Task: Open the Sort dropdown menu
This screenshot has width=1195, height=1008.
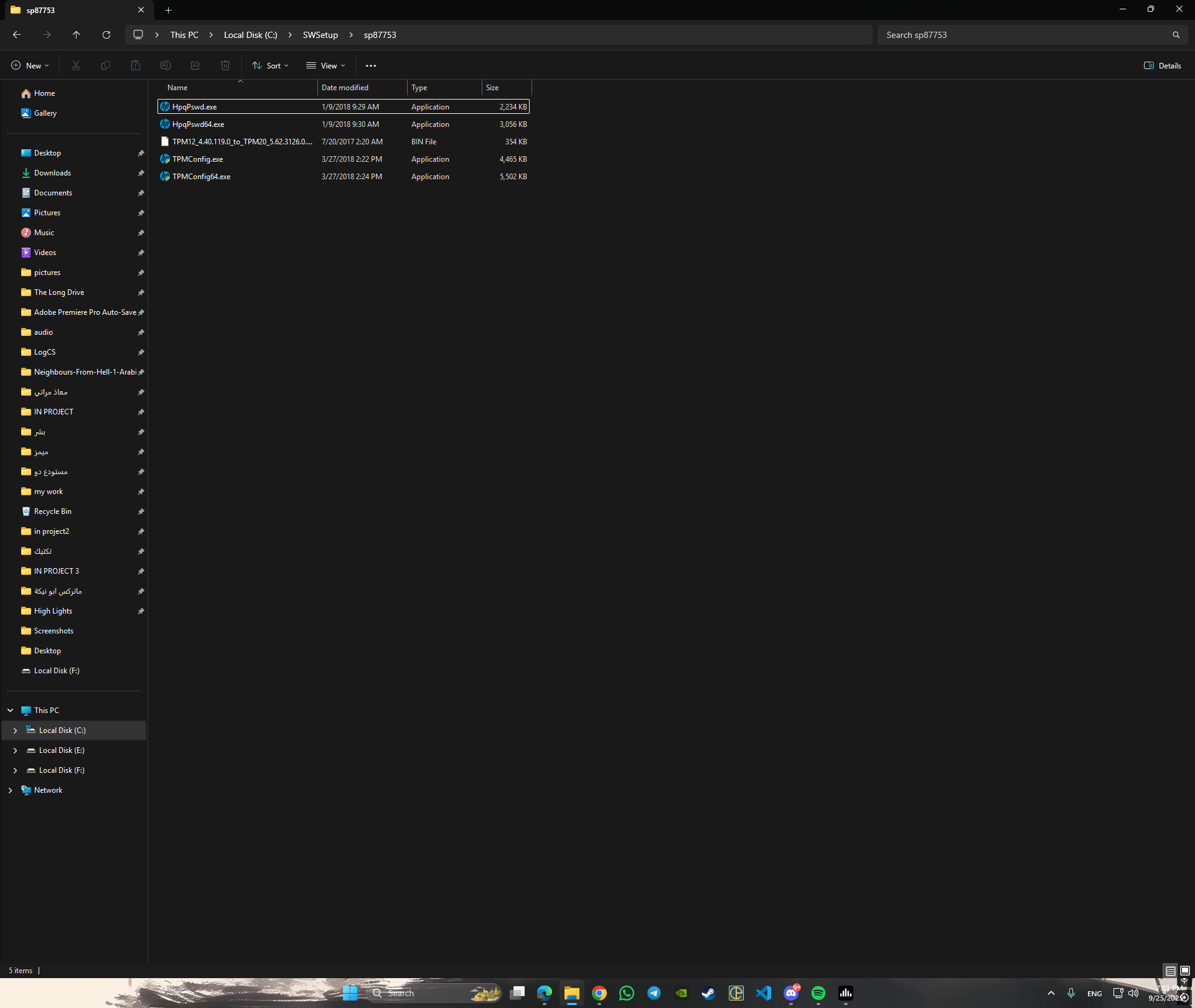Action: (x=270, y=65)
